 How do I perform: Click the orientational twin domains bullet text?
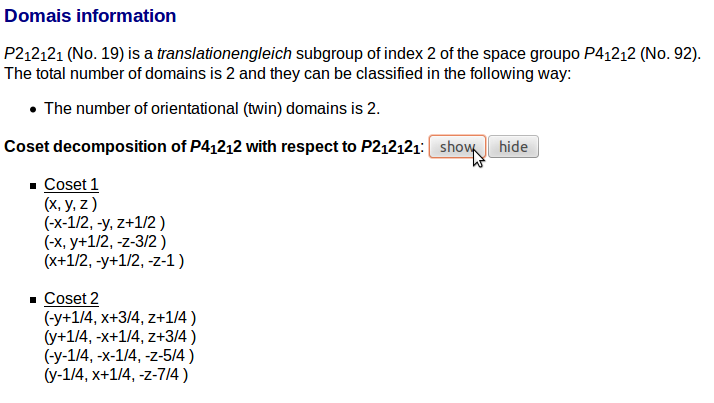212,109
